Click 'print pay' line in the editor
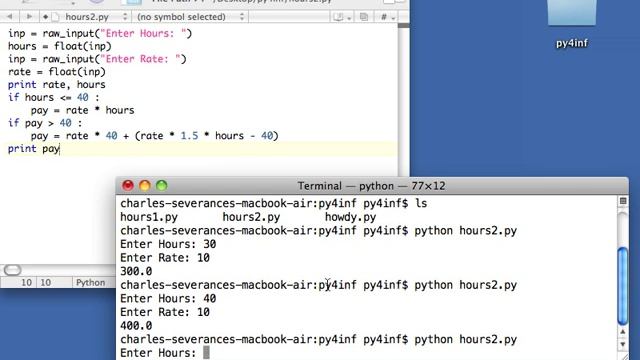This screenshot has height=360, width=640. coord(34,149)
